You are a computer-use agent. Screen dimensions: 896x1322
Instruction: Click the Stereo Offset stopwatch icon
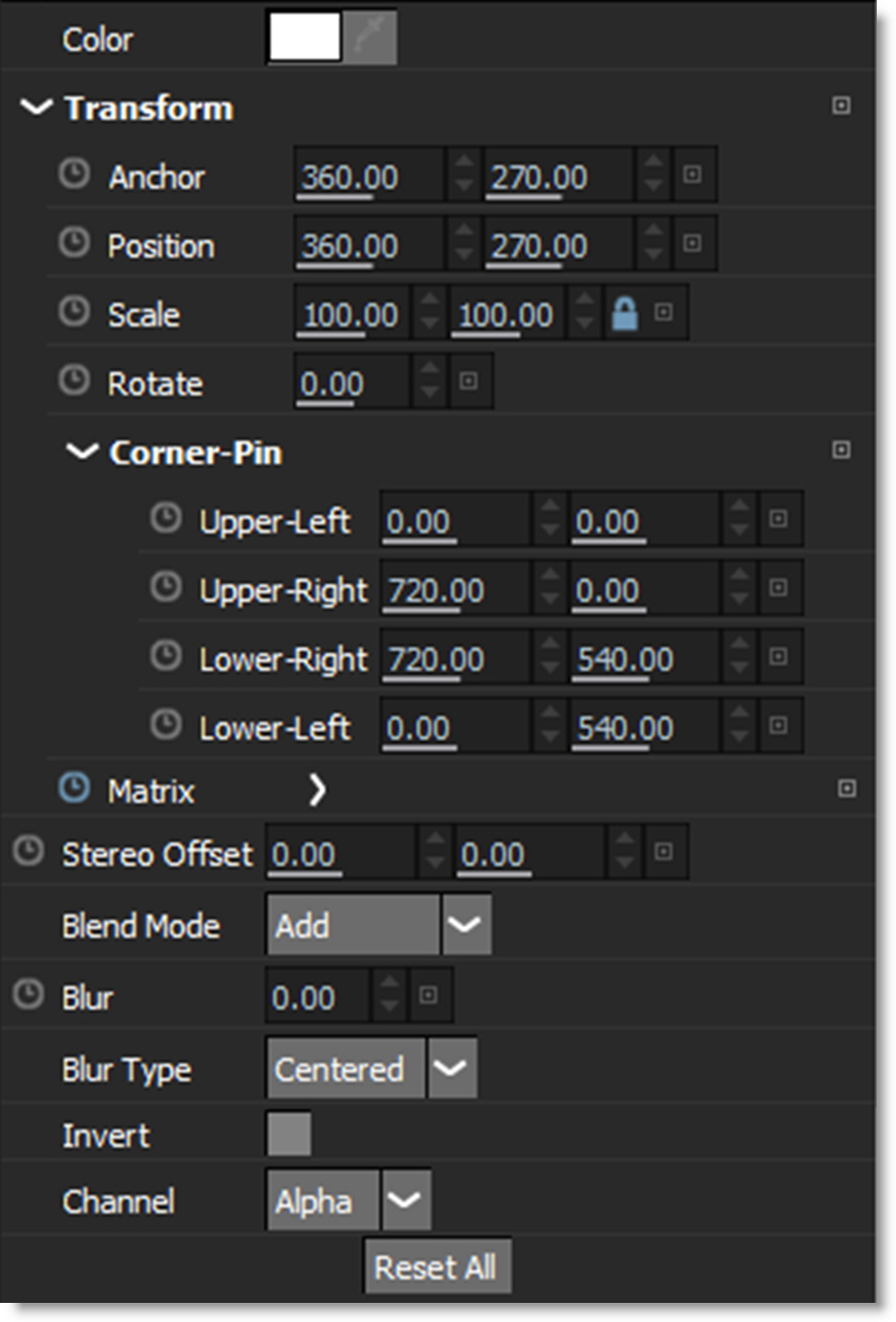tap(28, 850)
